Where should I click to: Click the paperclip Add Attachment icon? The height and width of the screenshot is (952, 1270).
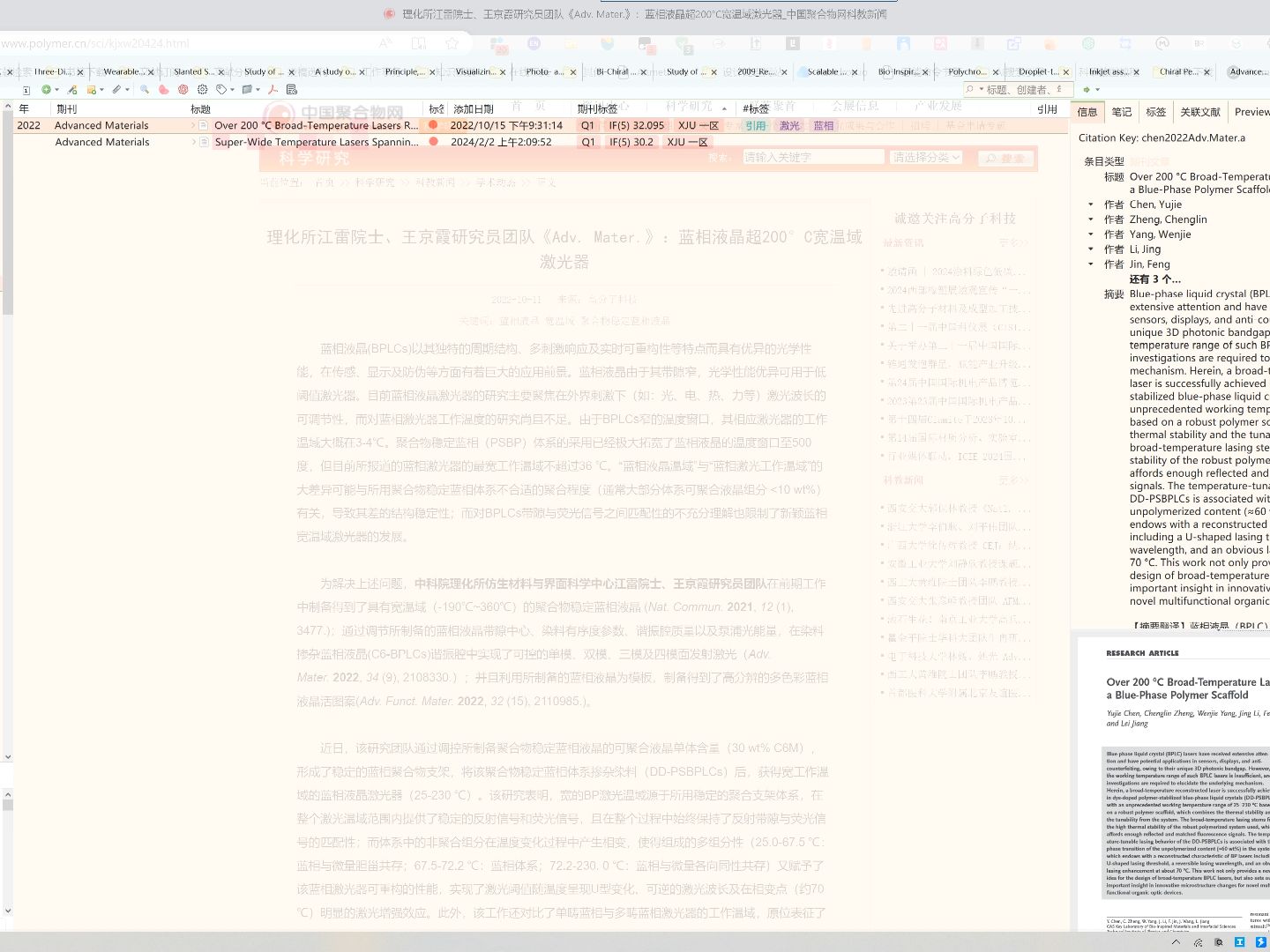click(x=116, y=89)
